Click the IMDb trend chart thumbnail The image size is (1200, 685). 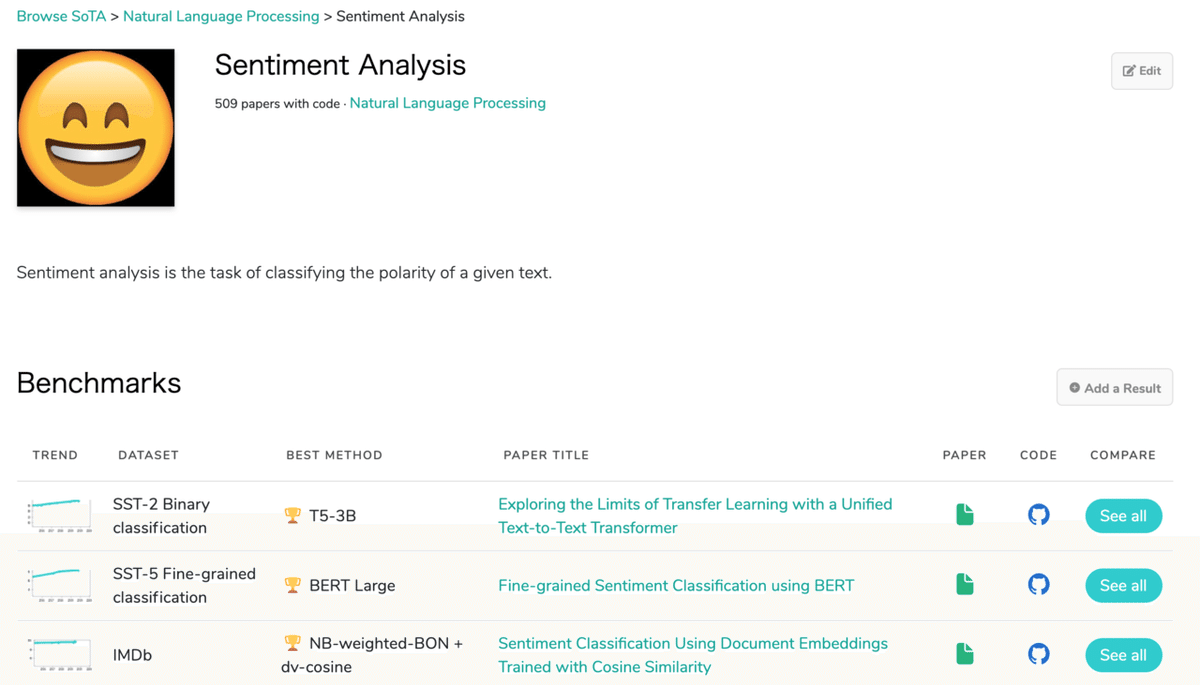60,654
